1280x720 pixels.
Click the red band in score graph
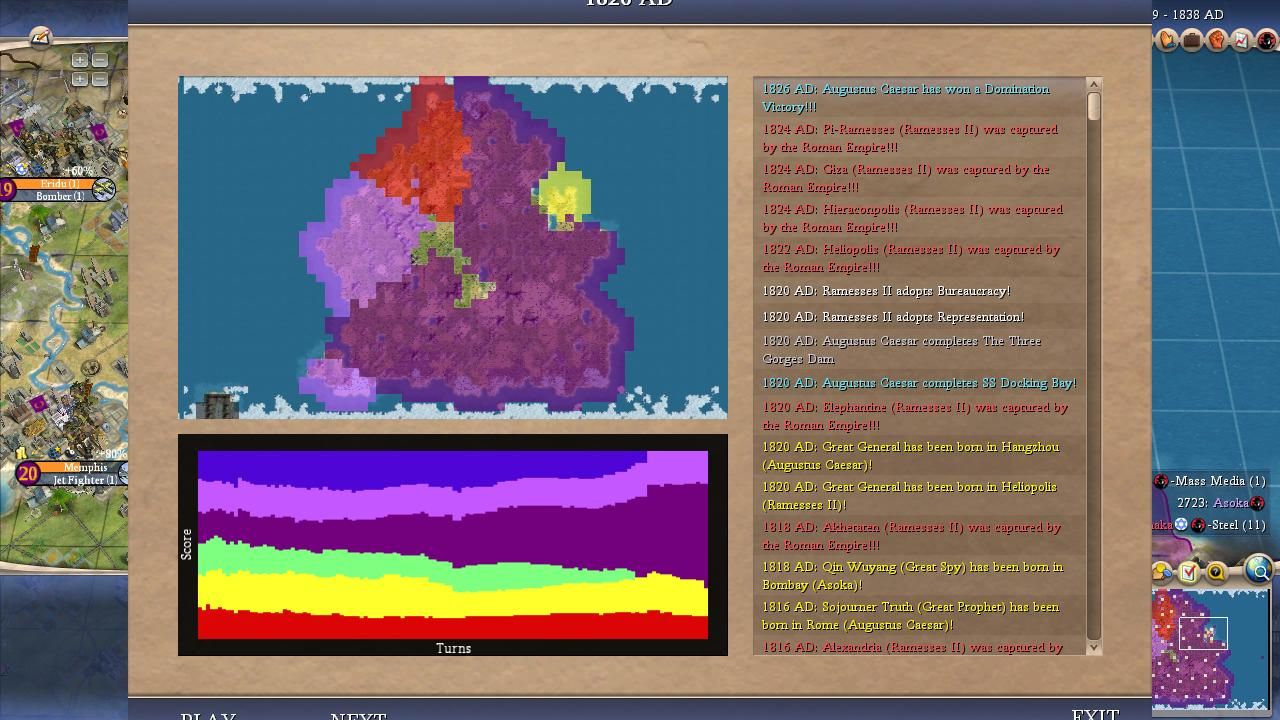click(x=453, y=627)
